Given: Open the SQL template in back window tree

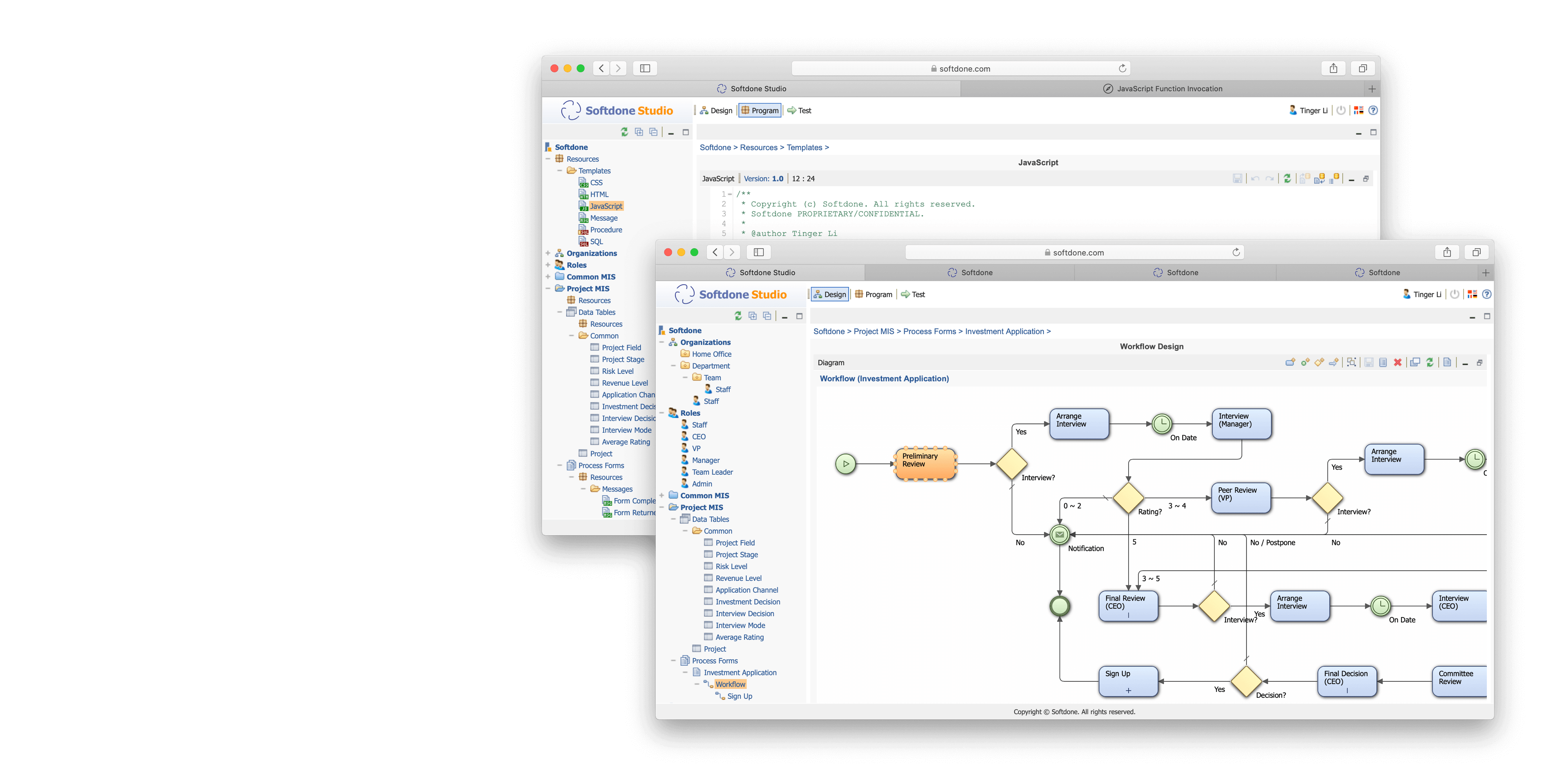Looking at the screenshot, I should point(596,241).
